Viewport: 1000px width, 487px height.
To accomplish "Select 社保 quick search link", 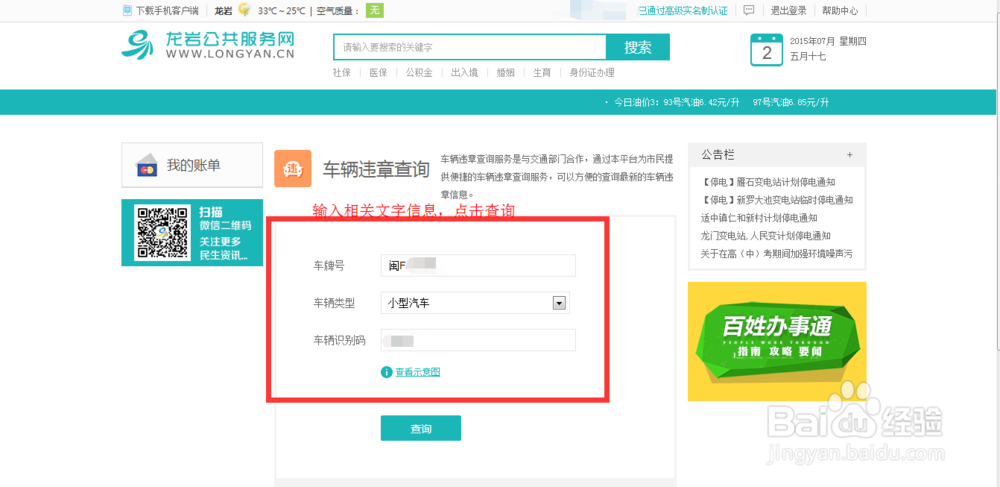I will (342, 73).
